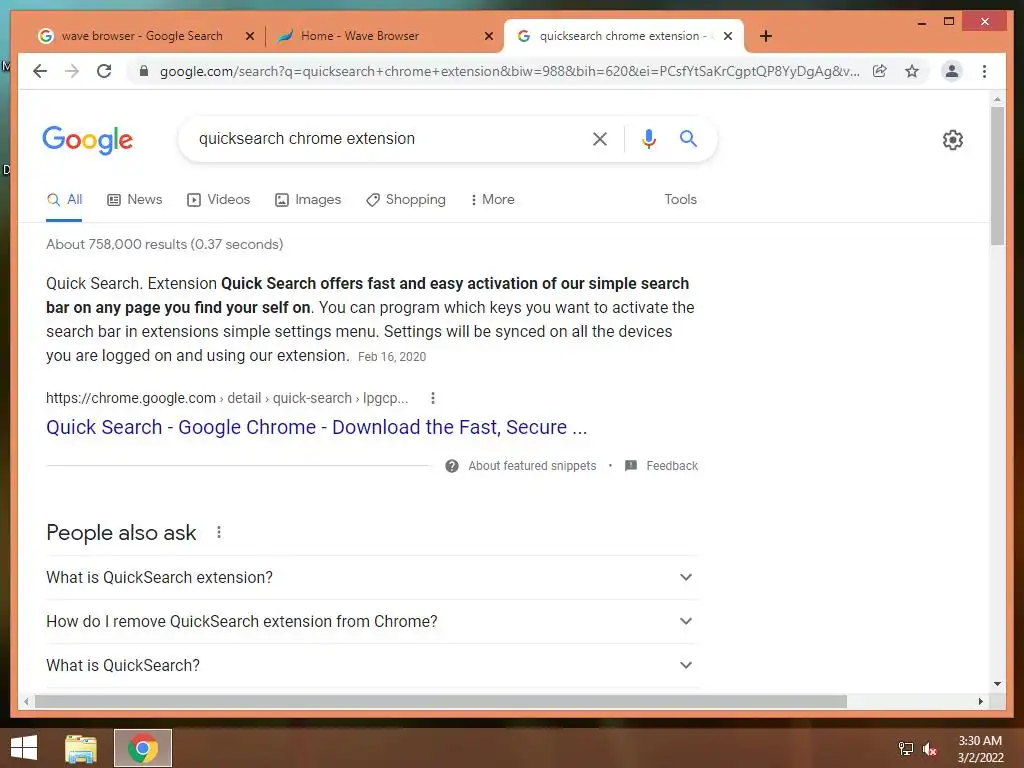Viewport: 1024px width, 768px height.
Task: Close the wave browser Google Search tab
Action: click(x=249, y=36)
